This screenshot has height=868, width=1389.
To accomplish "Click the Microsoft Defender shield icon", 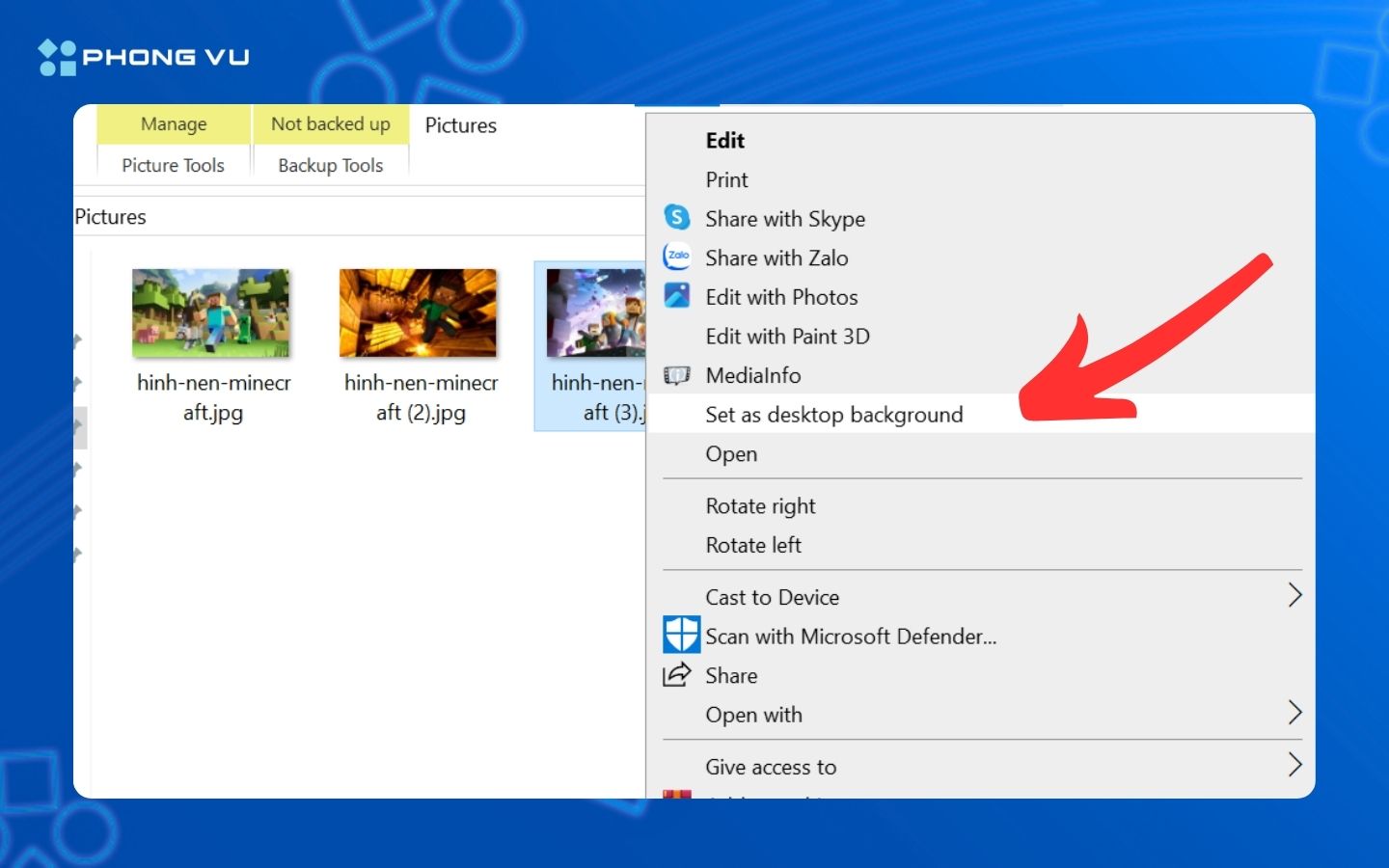I will coord(681,636).
